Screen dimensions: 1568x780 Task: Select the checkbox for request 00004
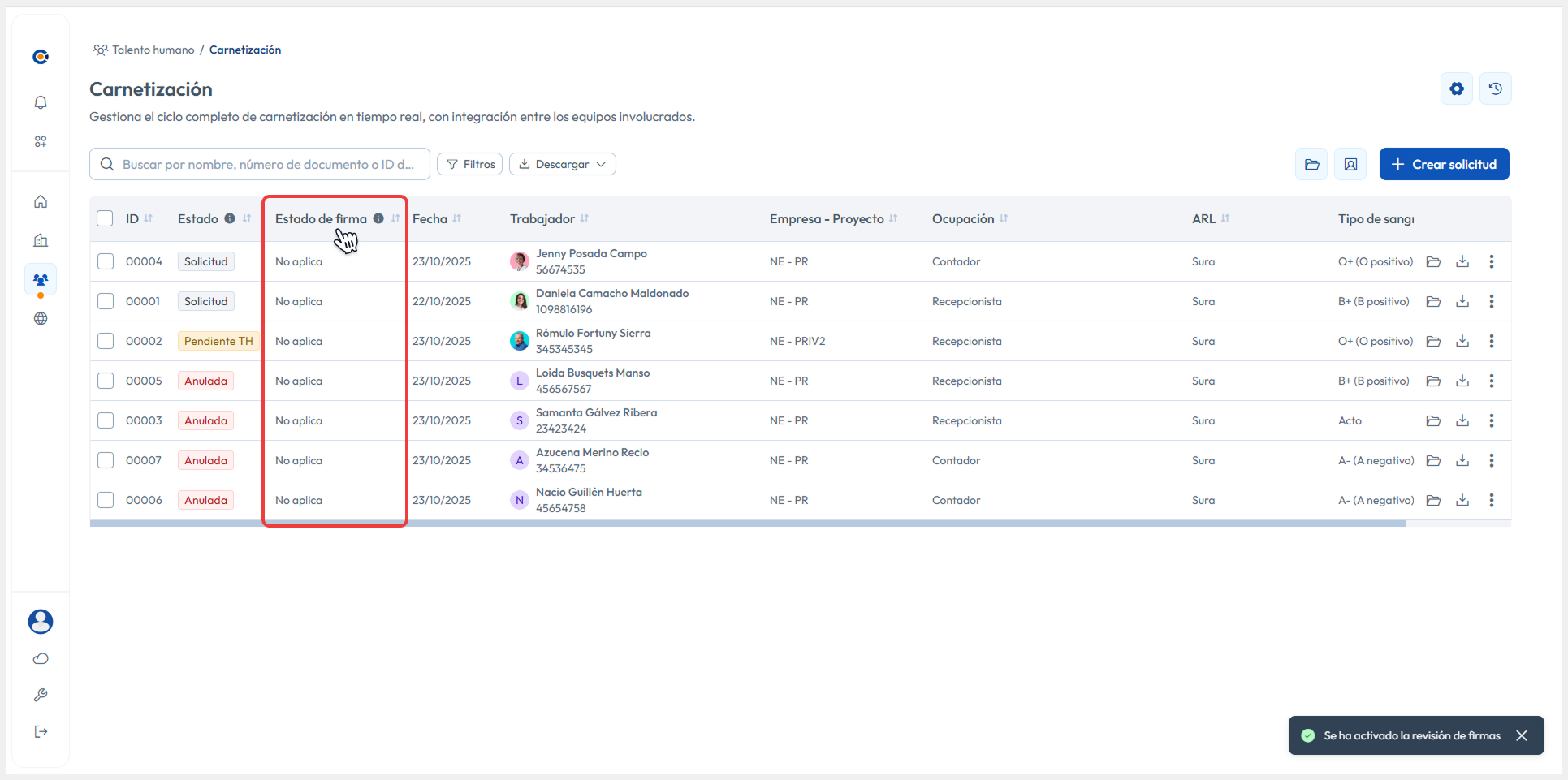pos(106,261)
